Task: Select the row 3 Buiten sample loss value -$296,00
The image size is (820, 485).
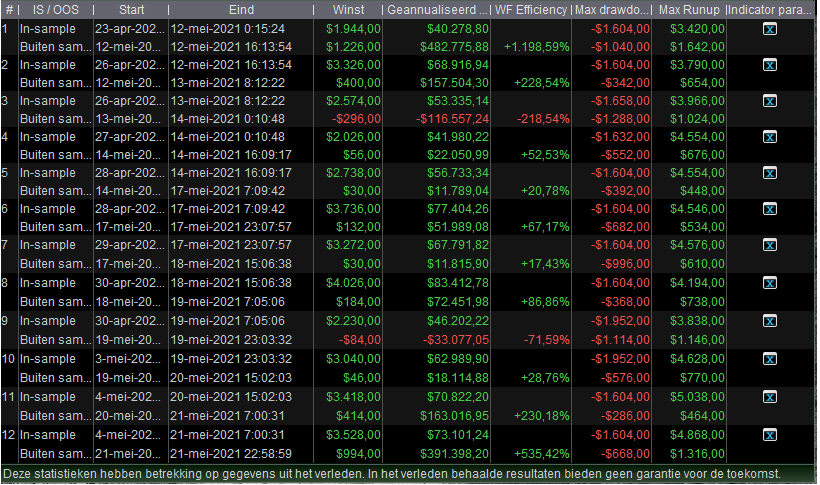Action: click(353, 119)
